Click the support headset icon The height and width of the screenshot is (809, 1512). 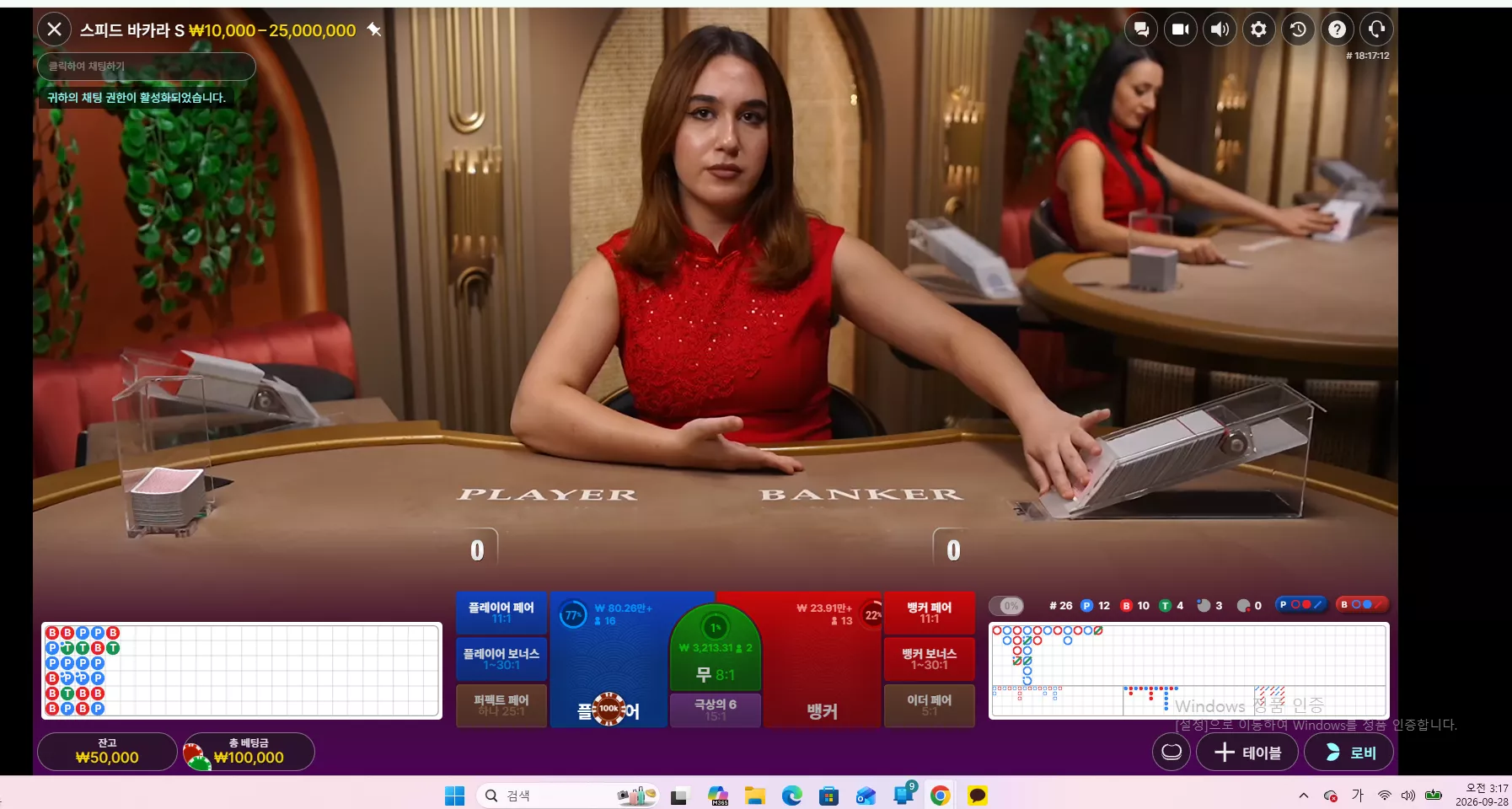1376,29
